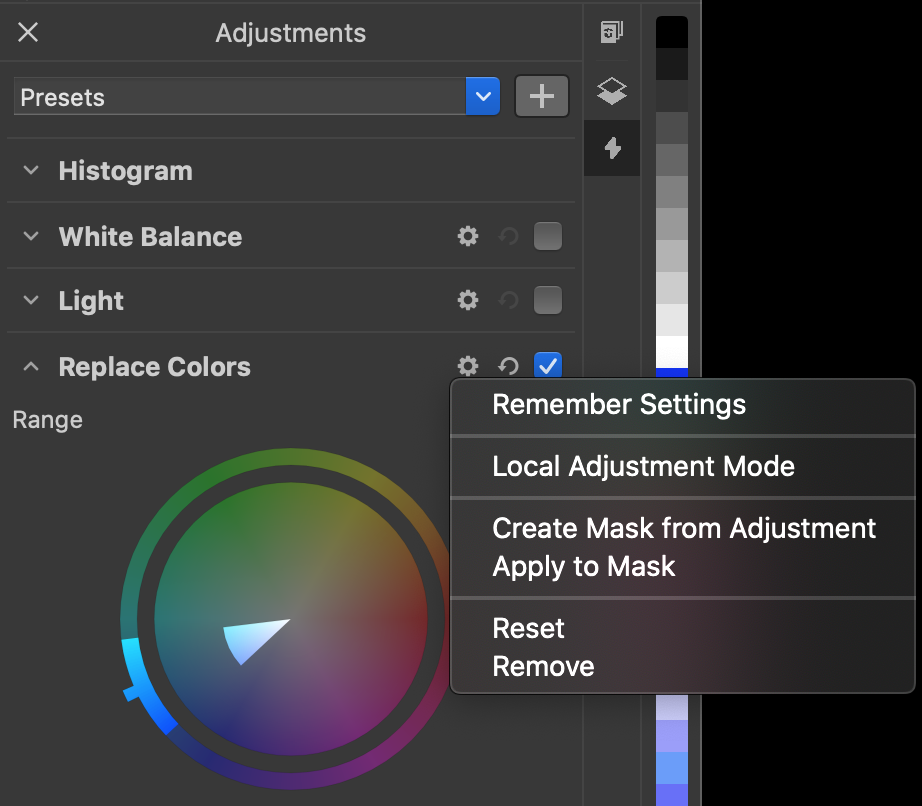Click the Replace Colors gear icon

click(468, 367)
